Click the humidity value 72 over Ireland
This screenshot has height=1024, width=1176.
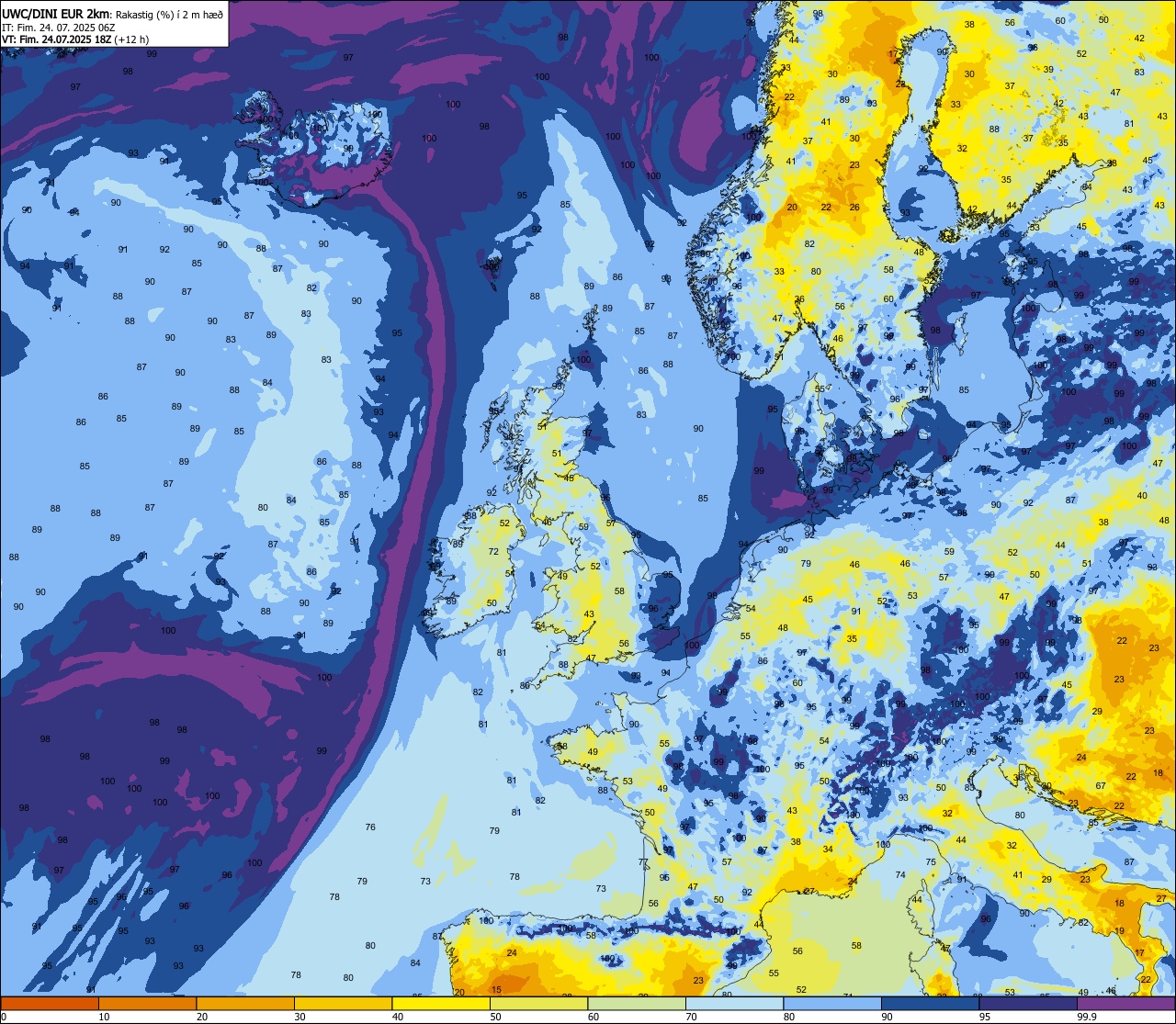(x=493, y=552)
